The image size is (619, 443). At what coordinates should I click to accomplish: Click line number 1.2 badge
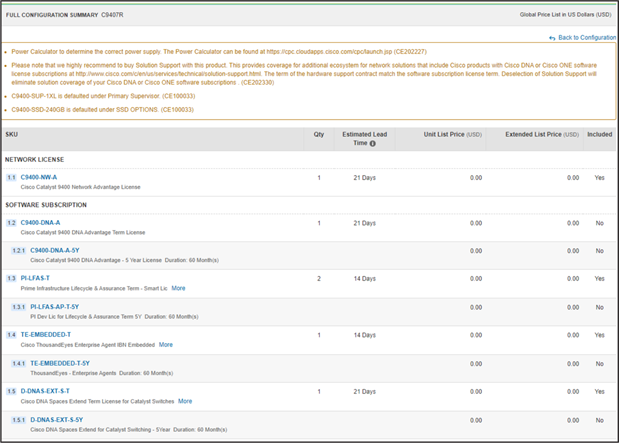11,223
